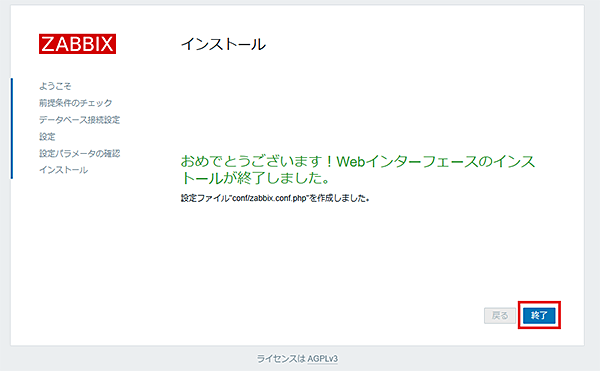Select the 設定 step in sidebar
The width and height of the screenshot is (600, 371).
(47, 137)
